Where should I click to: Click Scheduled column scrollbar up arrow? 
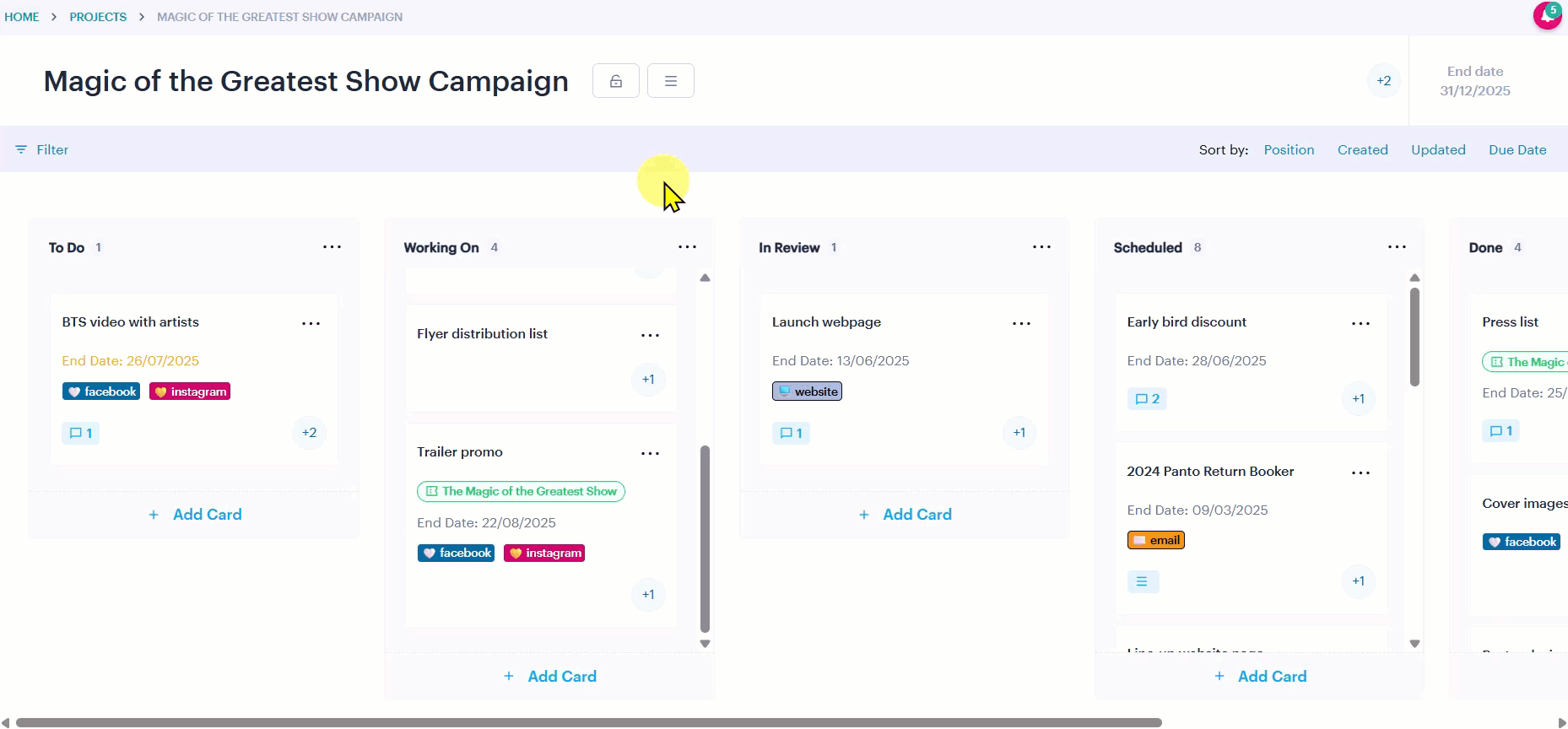point(1415,278)
